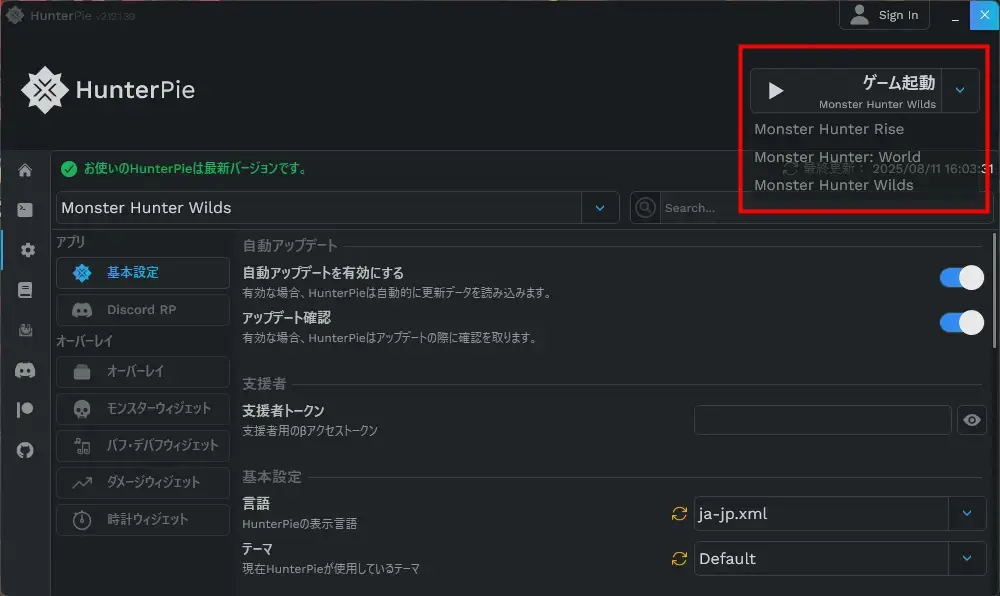Open the Default theme dropdown
Image resolution: width=1000 pixels, height=596 pixels.
pos(840,559)
